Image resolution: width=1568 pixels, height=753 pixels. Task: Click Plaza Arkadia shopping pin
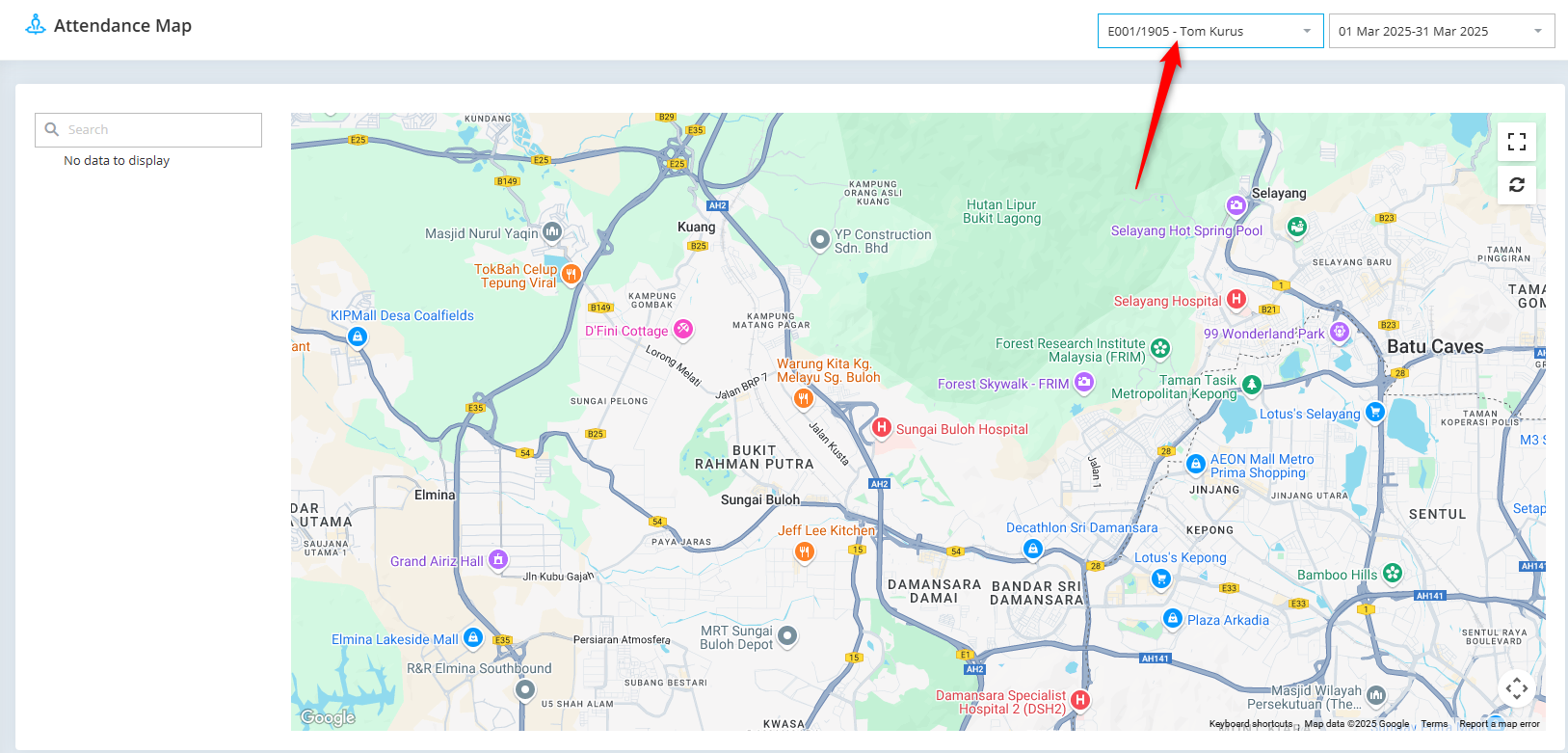[x=1172, y=618]
